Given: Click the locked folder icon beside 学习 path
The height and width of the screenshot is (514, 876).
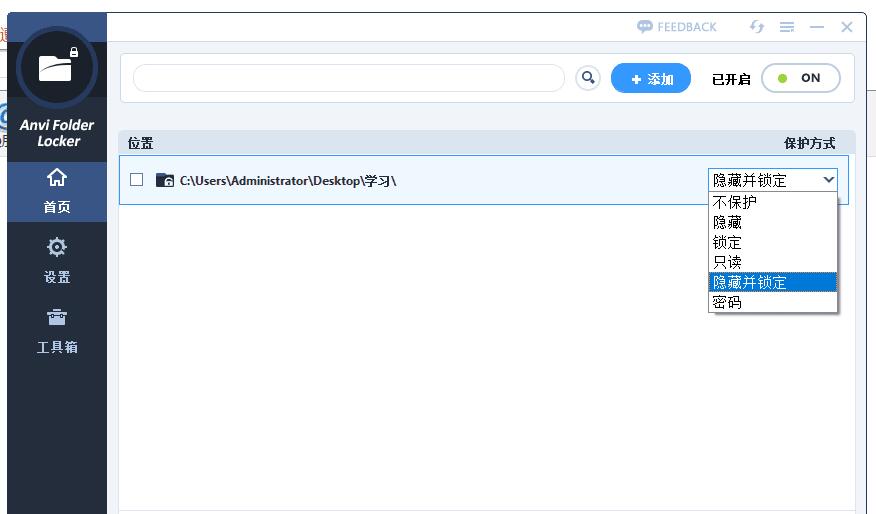Looking at the screenshot, I should coord(165,180).
